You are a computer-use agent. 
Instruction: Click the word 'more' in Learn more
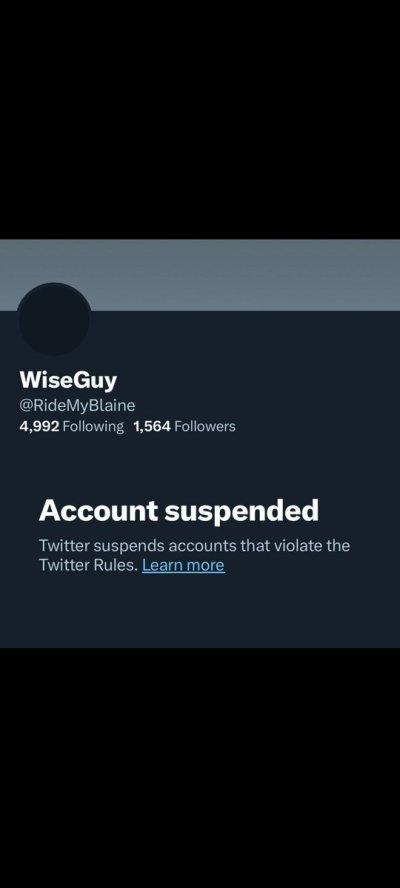tap(206, 565)
